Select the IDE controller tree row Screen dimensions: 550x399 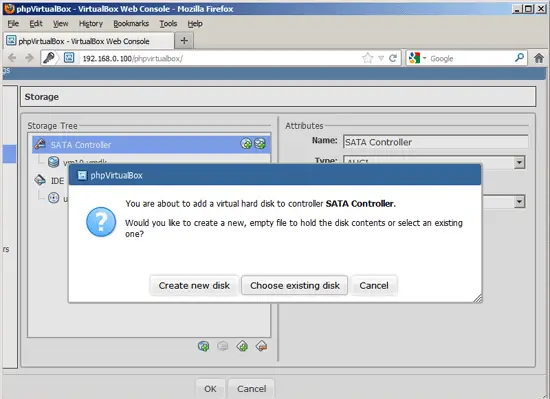pyautogui.click(x=51, y=181)
